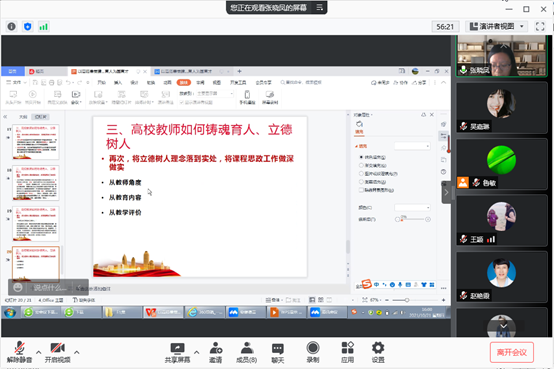Select the 渐变填充 gradient fill radio
The image size is (554, 369).
pos(361,165)
